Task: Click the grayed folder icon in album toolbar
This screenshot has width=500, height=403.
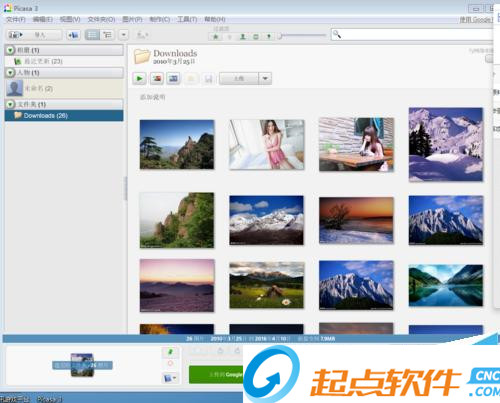Action: pyautogui.click(x=191, y=79)
